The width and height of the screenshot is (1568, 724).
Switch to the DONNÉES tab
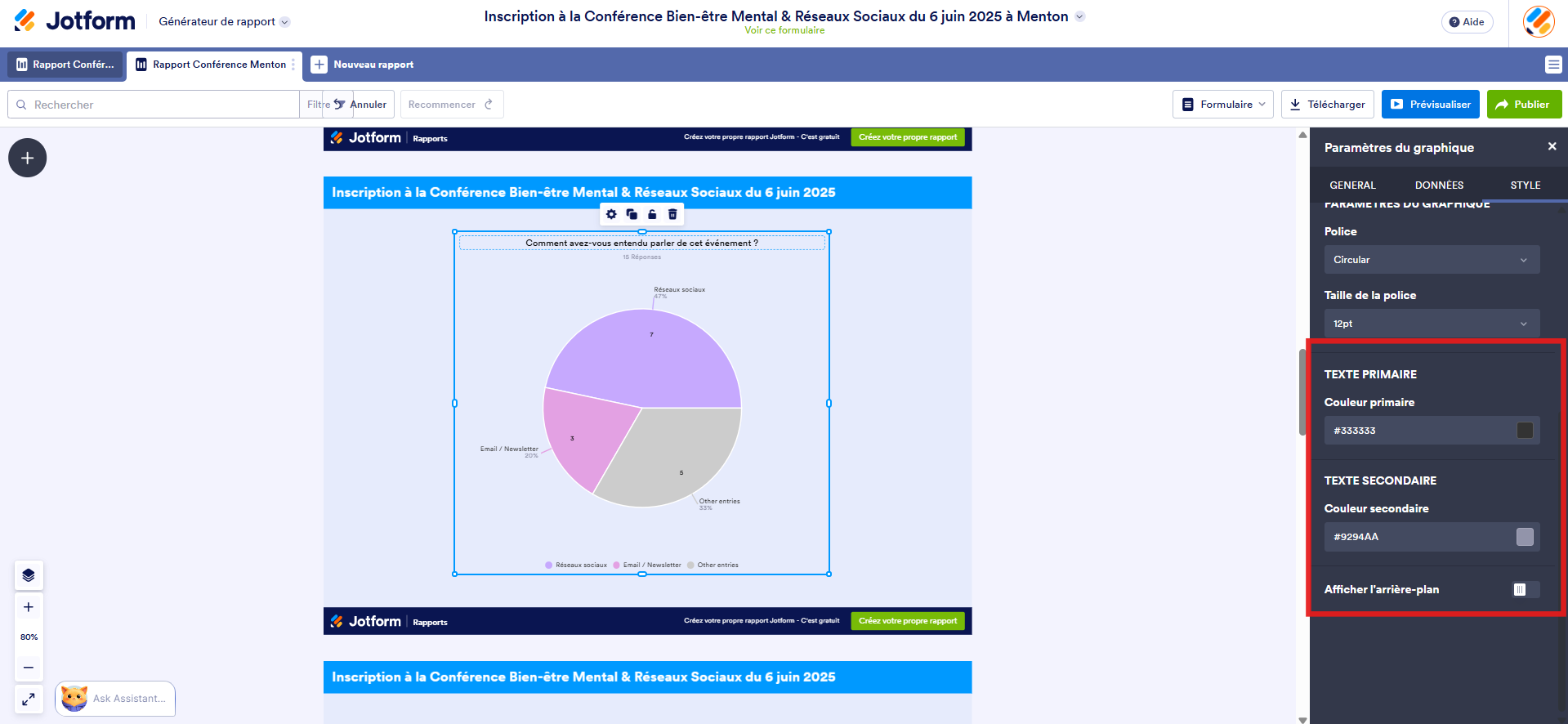1439,185
